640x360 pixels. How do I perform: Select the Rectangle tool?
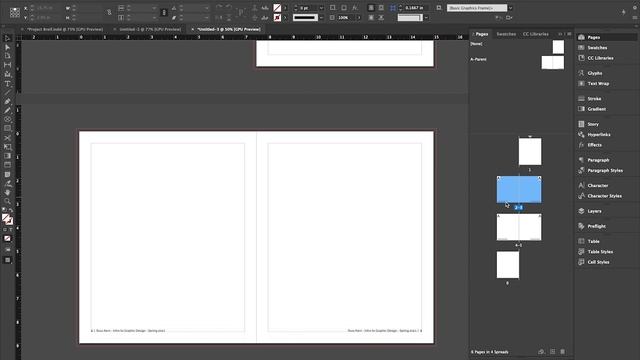point(7,128)
